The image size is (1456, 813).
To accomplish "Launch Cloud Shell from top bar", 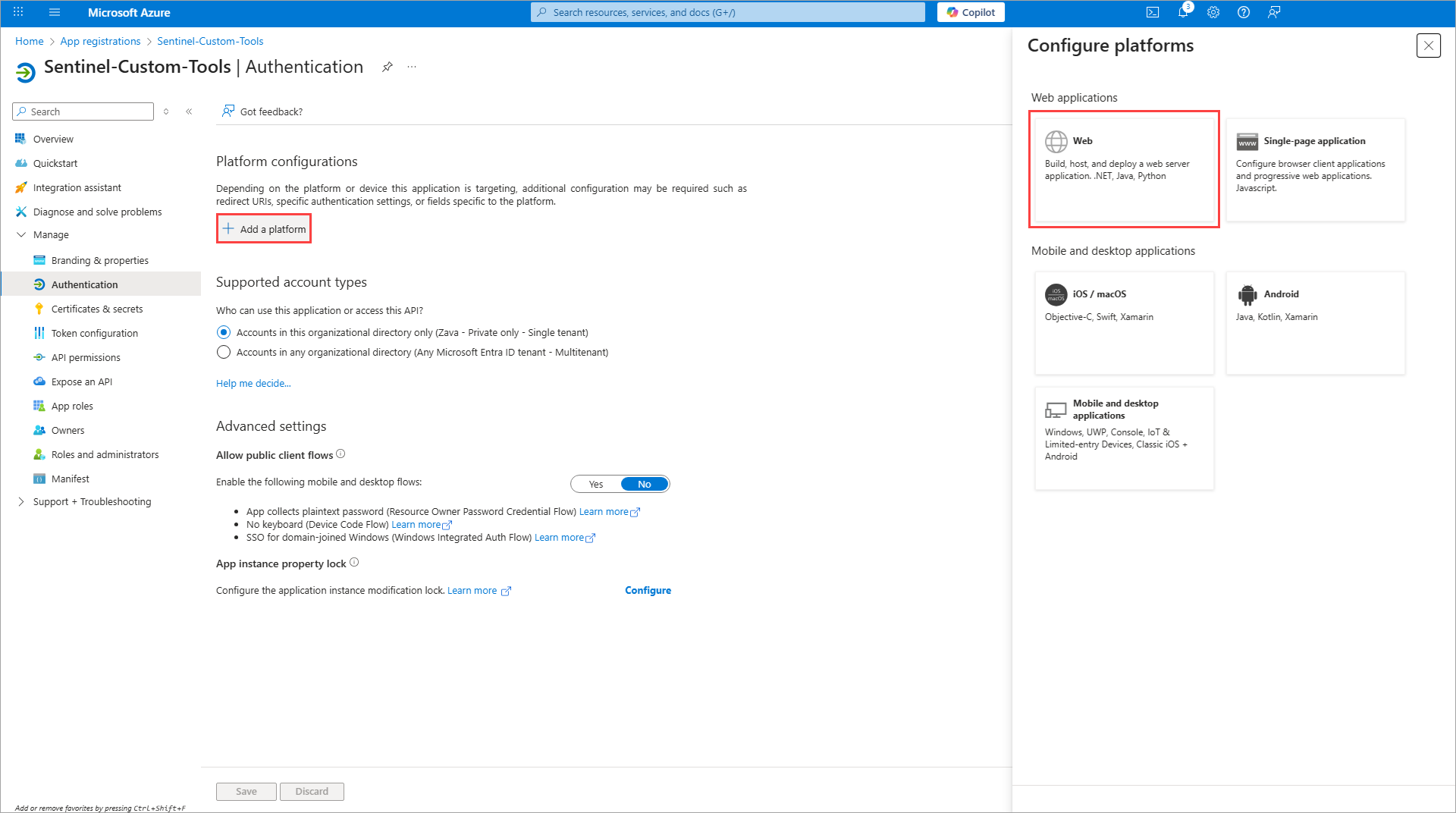I will click(1152, 12).
